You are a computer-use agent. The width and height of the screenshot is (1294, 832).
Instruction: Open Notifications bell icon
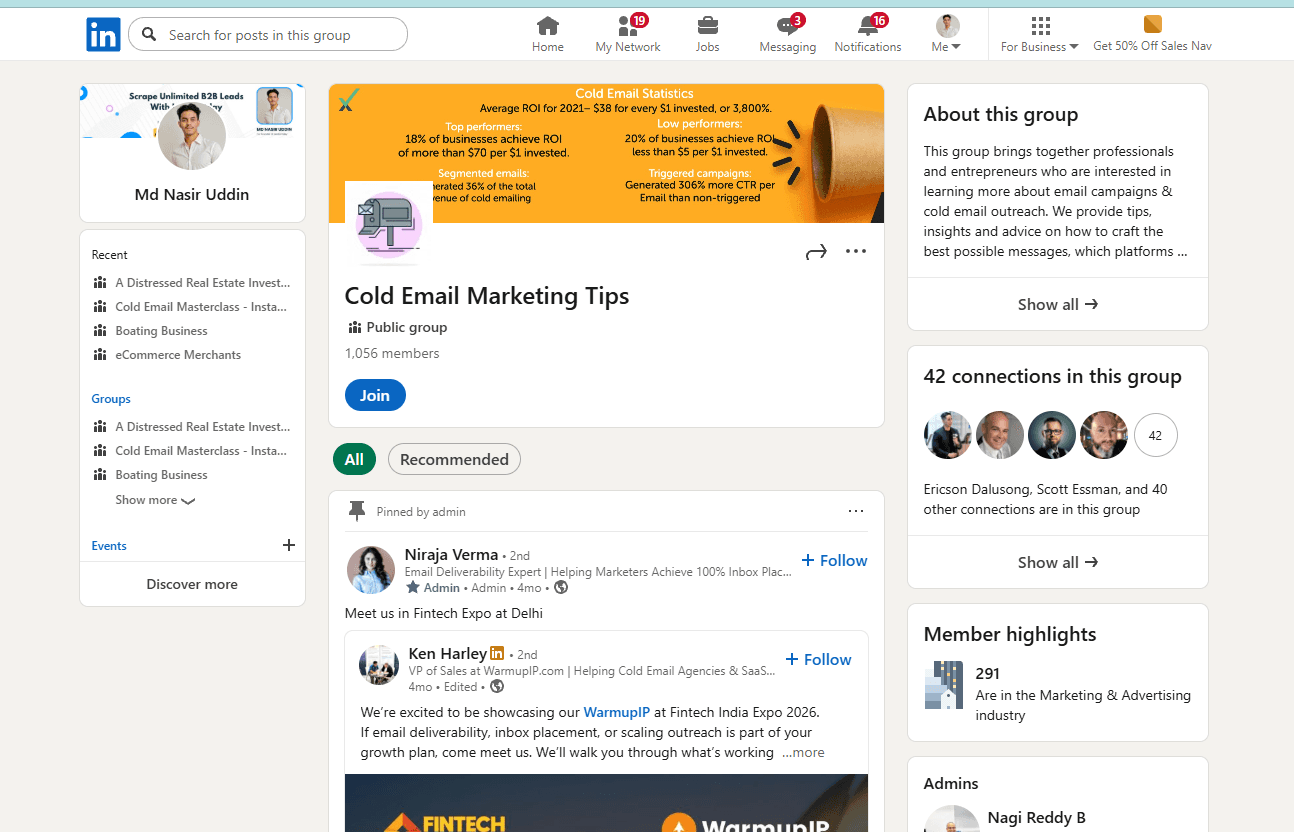[x=868, y=34]
